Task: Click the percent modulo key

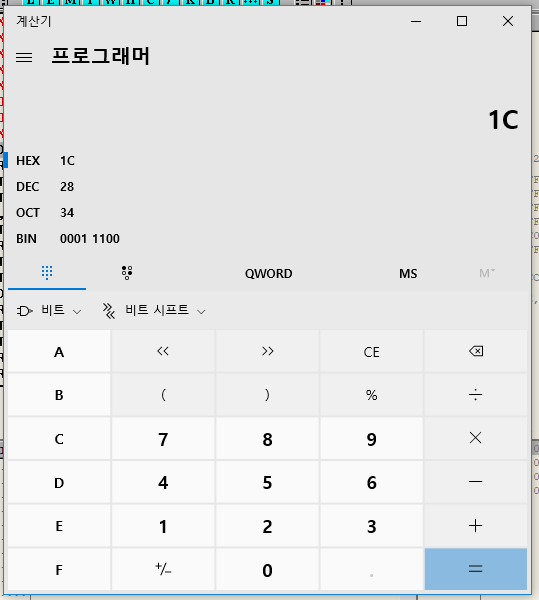Action: (371, 395)
